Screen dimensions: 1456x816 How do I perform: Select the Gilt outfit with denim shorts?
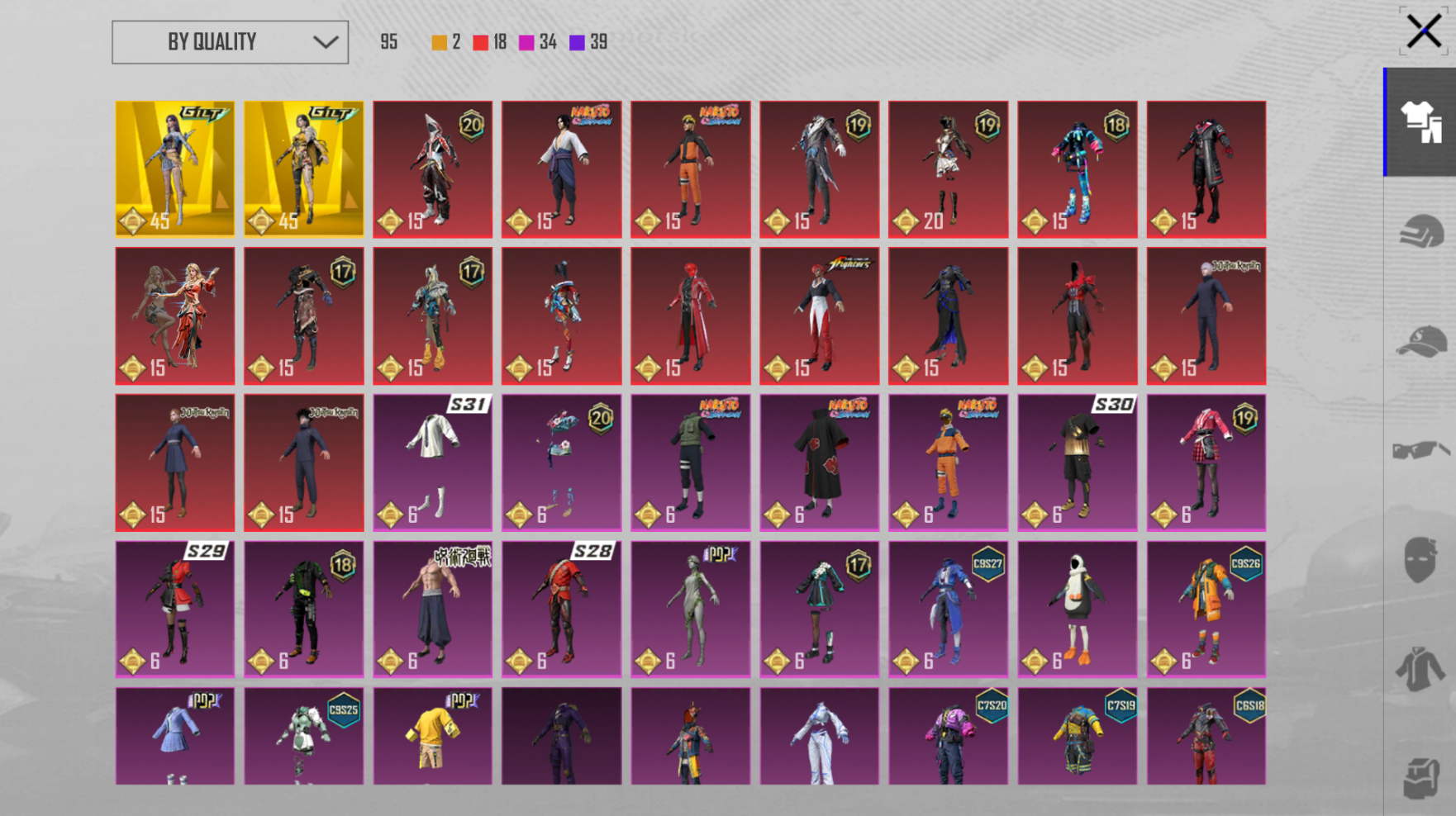(175, 169)
